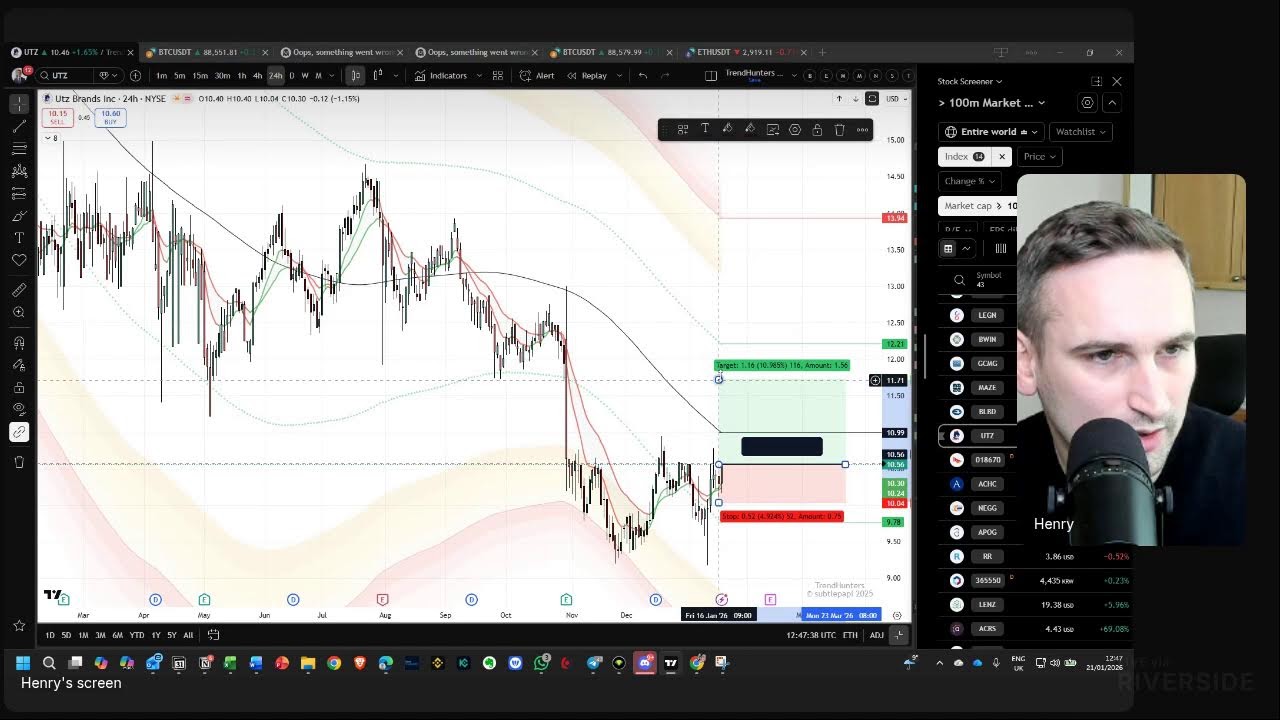Switch to the first BTCUSDT browser tab
The image size is (1280, 720).
coord(203,52)
